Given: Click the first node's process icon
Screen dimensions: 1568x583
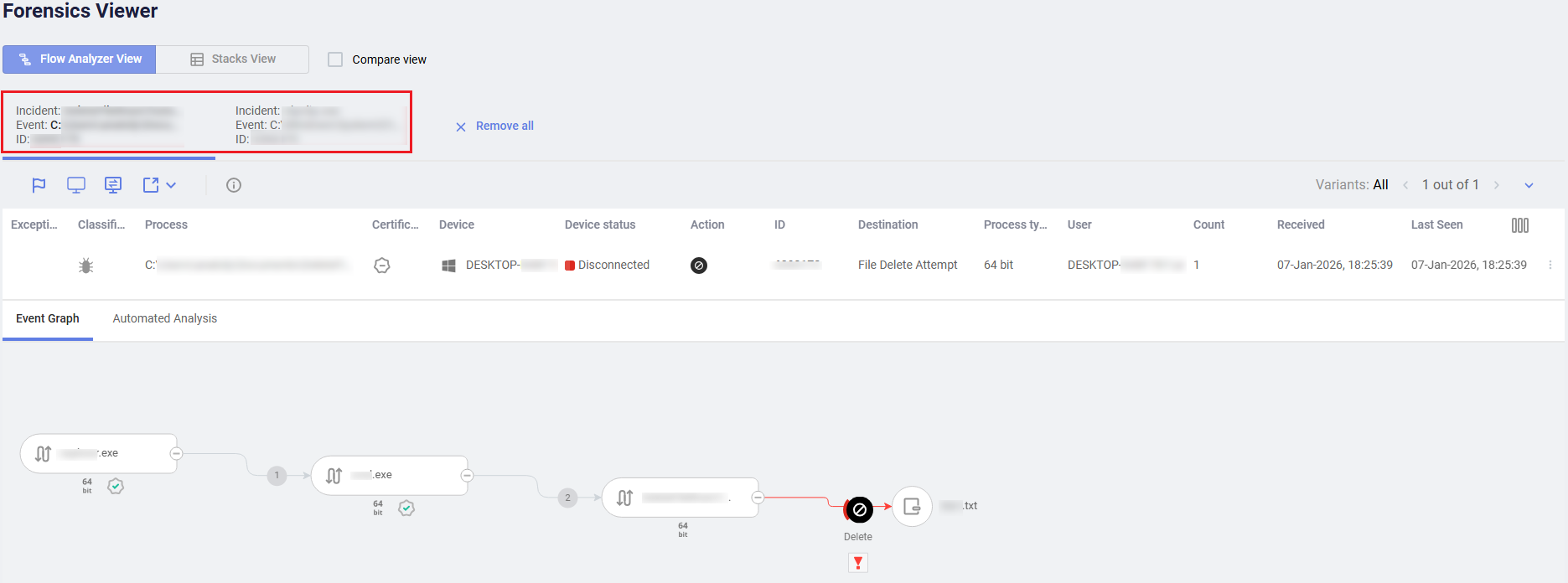Looking at the screenshot, I should click(44, 453).
